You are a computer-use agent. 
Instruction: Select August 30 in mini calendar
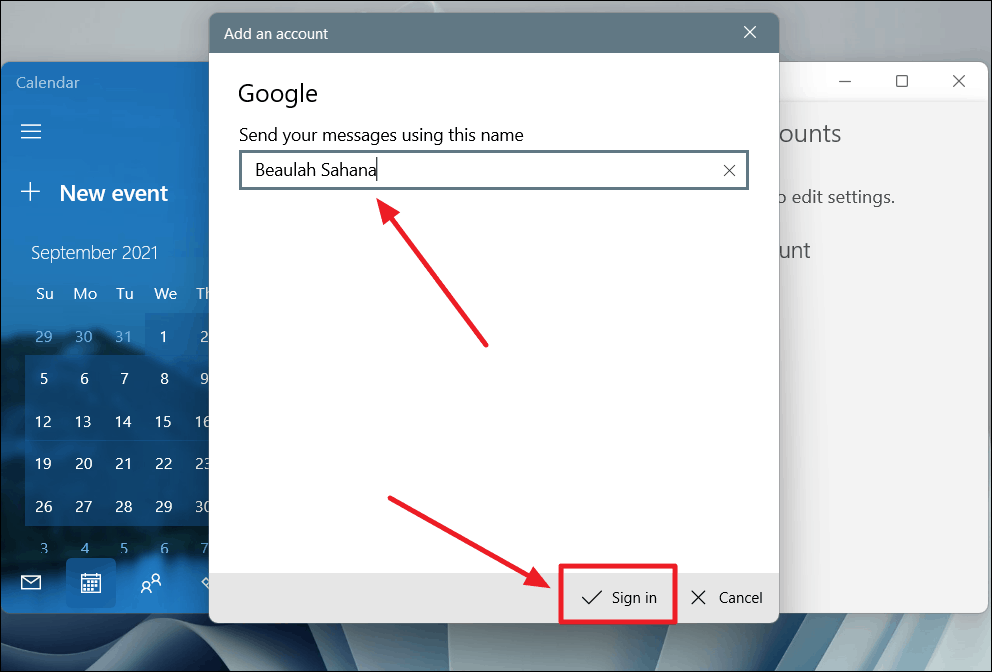pos(84,336)
